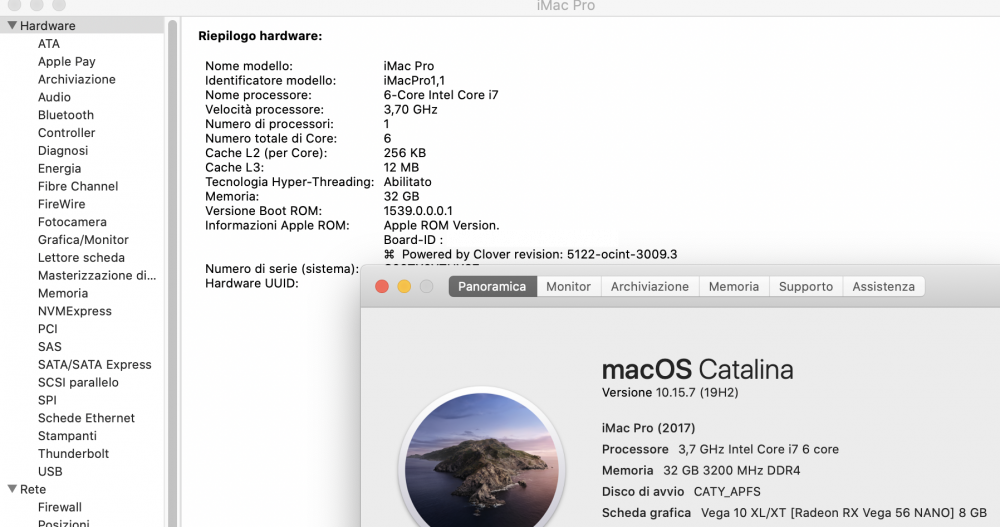The height and width of the screenshot is (527, 1000).
Task: Click the Riepilogo hardware heading
Action: coord(260,36)
